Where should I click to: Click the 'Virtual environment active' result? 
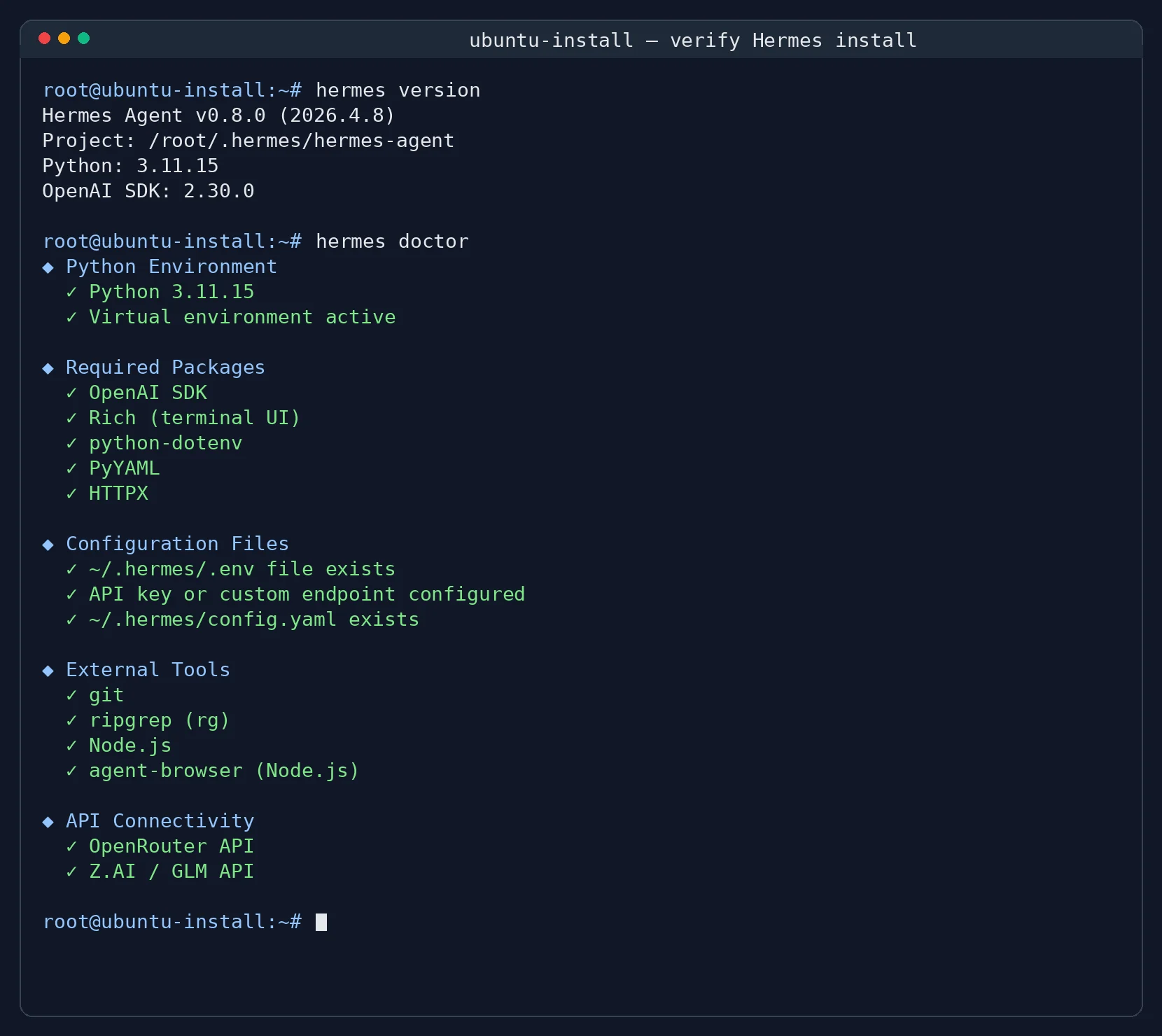[x=242, y=317]
